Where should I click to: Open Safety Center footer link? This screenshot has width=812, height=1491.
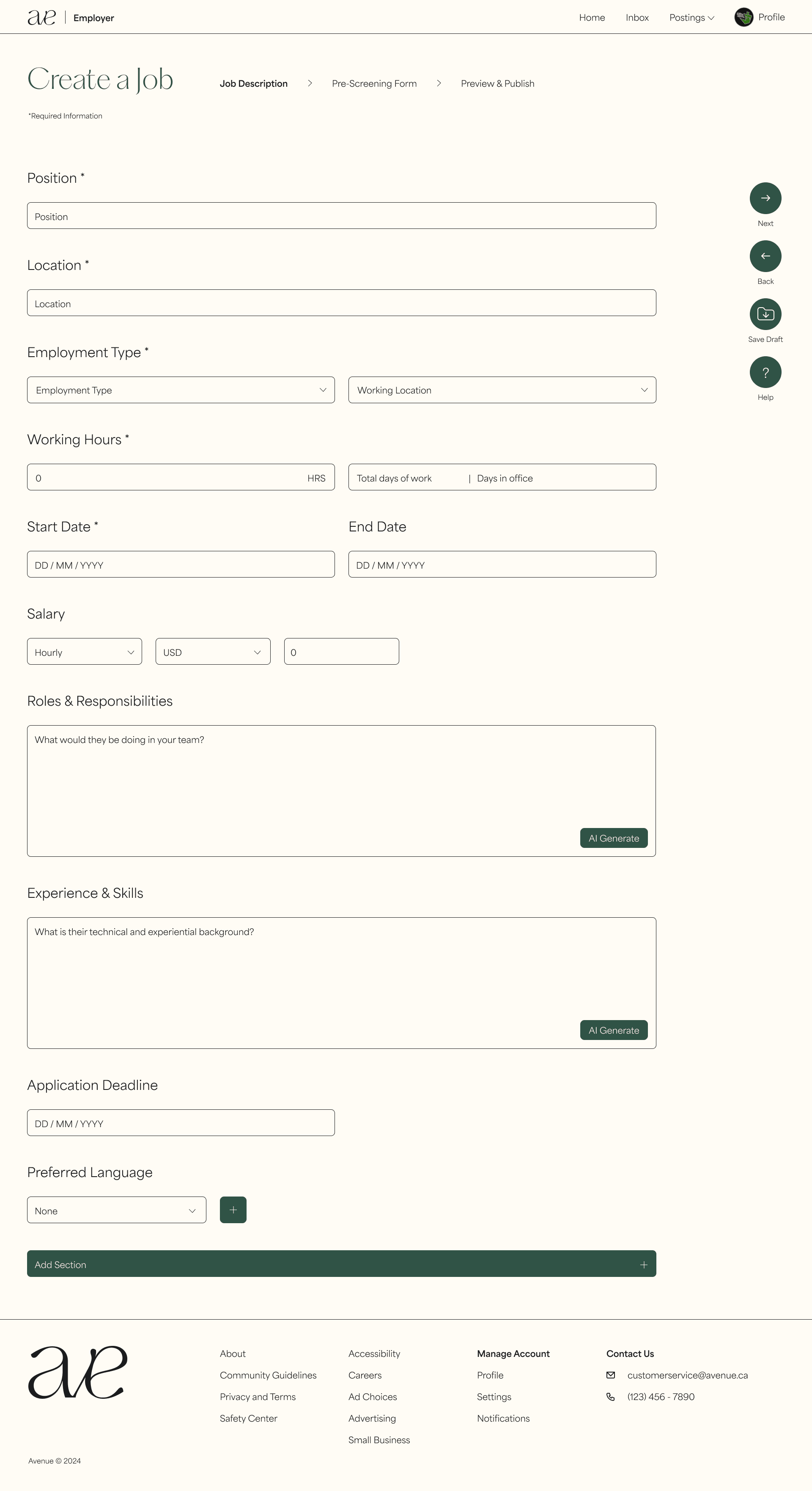(248, 1418)
